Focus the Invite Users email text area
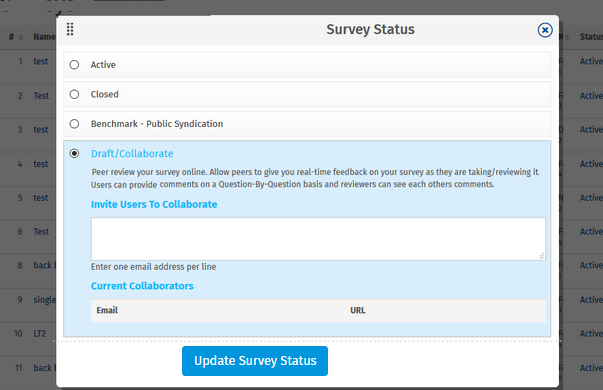The image size is (603, 390). coord(318,239)
